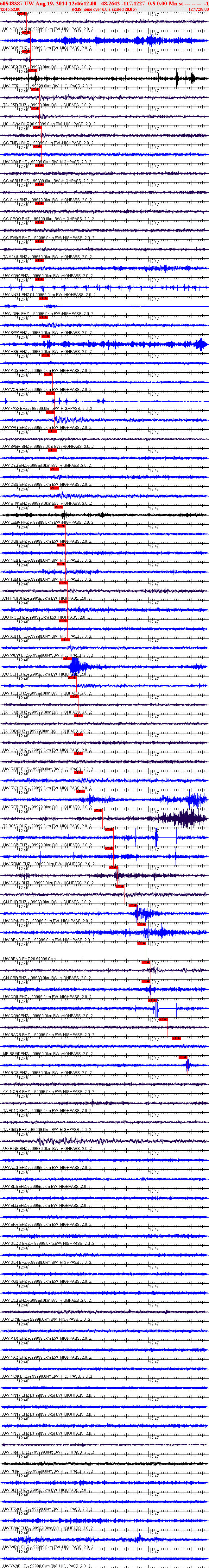Select the UW FMW EHZ trace label
Screen dimensions: 209x1568
[47, 409]
